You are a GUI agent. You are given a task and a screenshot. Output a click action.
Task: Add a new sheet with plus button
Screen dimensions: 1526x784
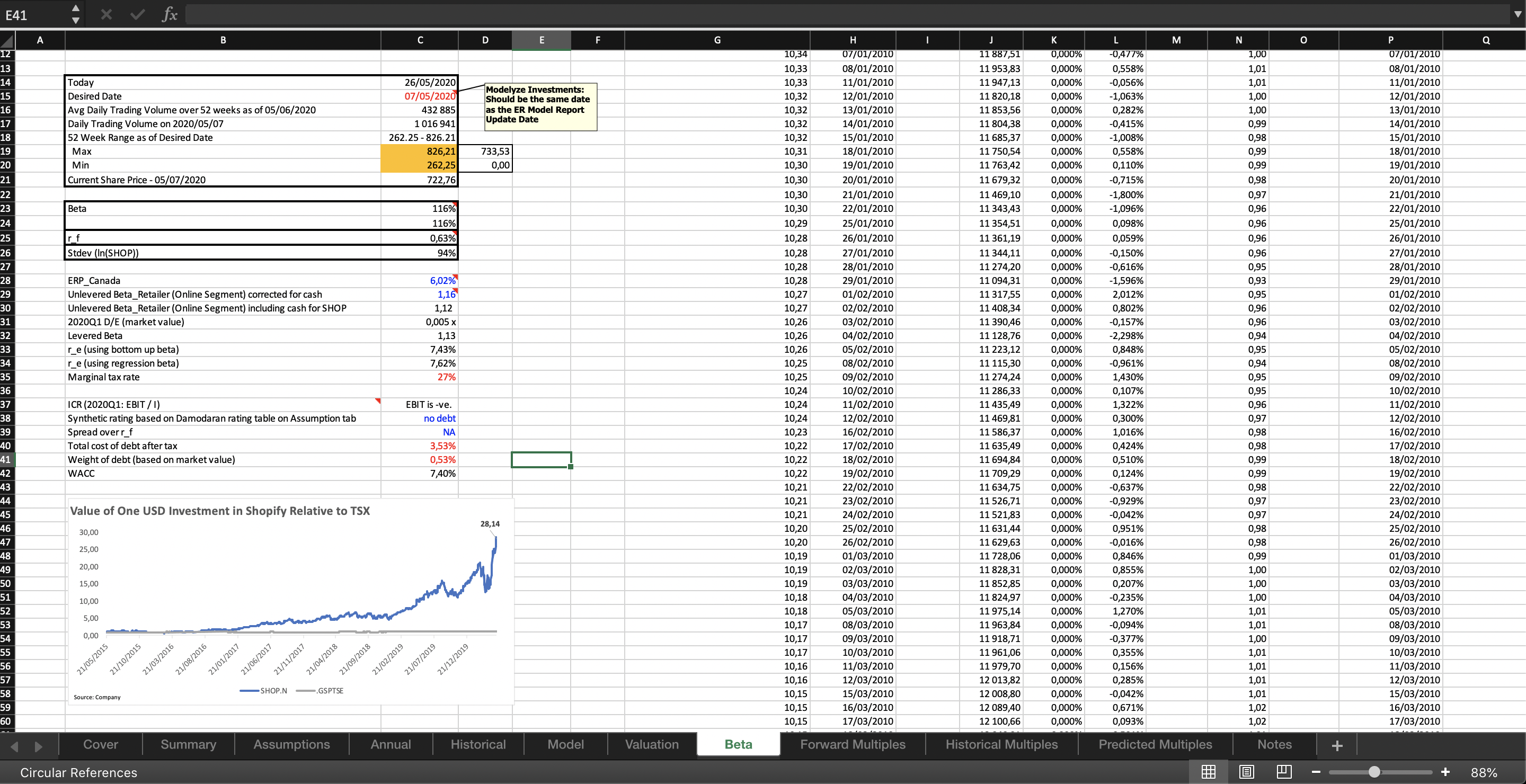[x=1337, y=745]
